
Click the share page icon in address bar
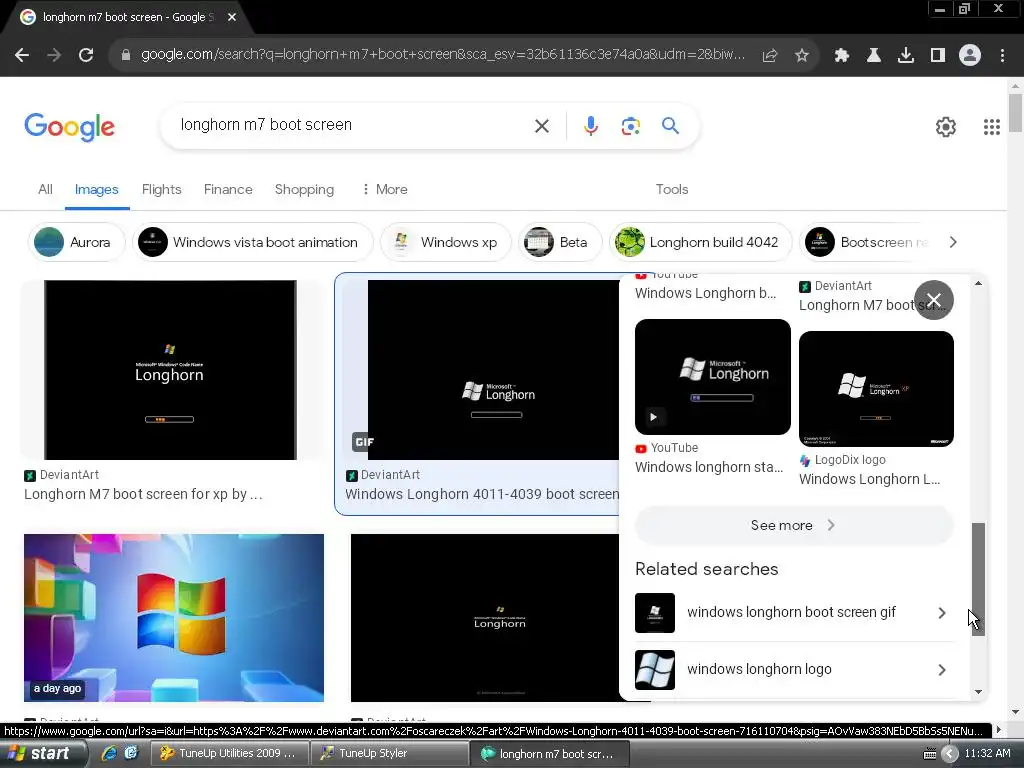coord(770,56)
